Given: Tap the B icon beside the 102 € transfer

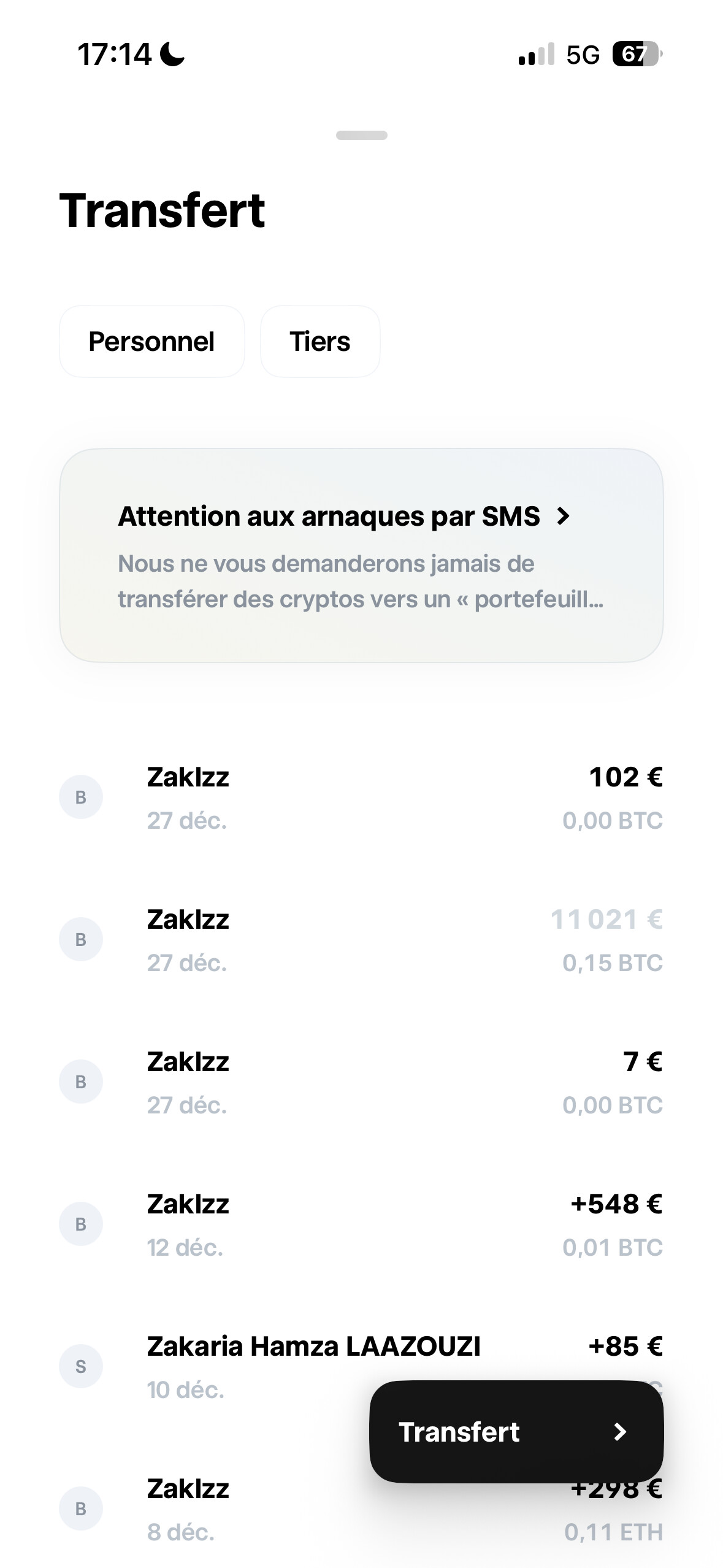Looking at the screenshot, I should tap(80, 797).
